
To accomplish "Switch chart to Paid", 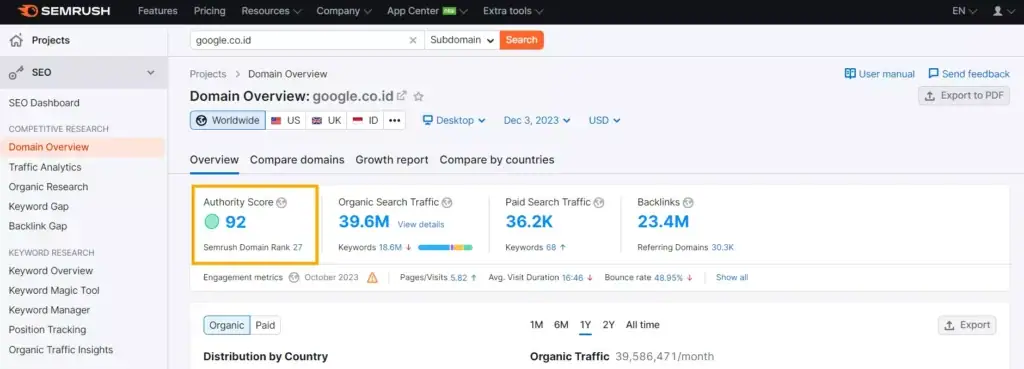I will (265, 325).
